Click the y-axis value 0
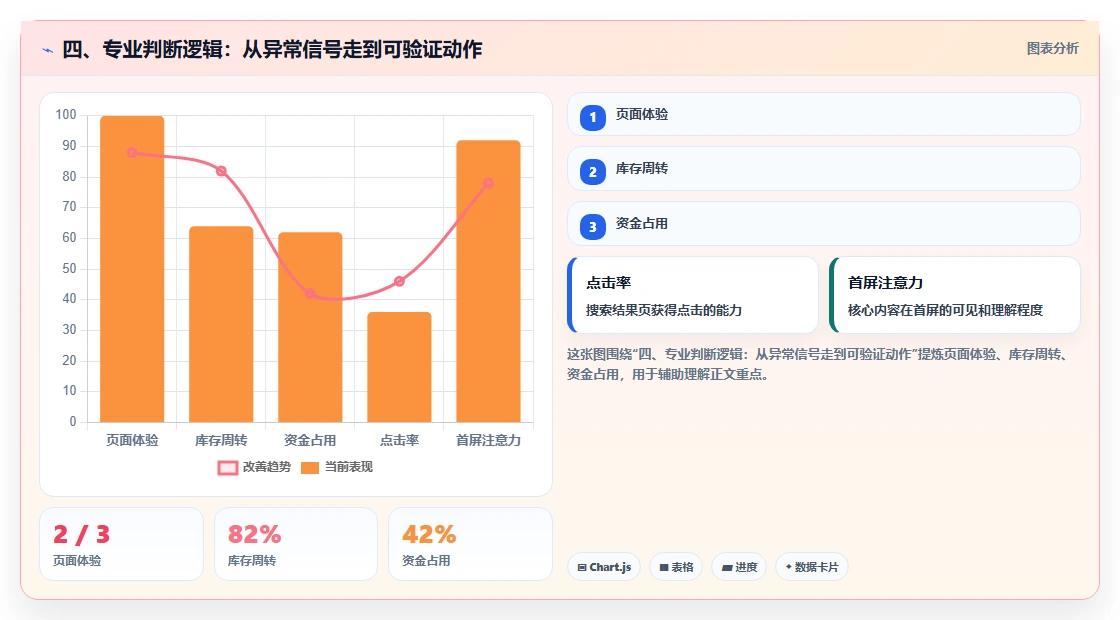The image size is (1120, 620). pyautogui.click(x=73, y=421)
